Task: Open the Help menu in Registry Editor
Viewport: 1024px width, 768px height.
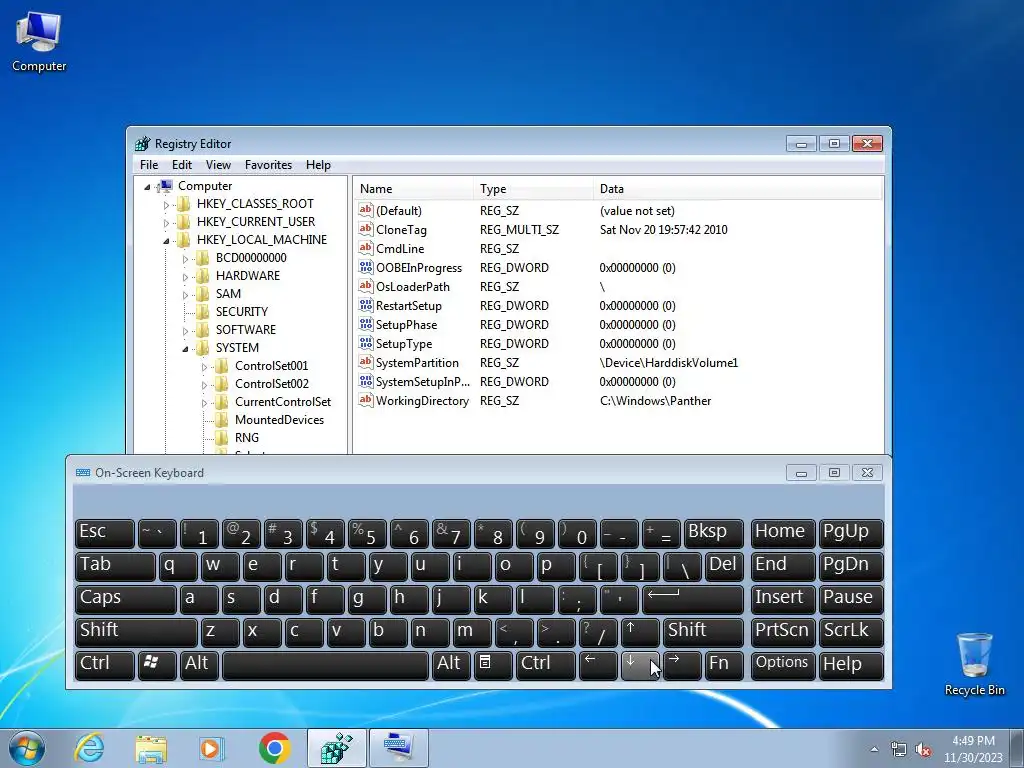Action: (x=318, y=165)
